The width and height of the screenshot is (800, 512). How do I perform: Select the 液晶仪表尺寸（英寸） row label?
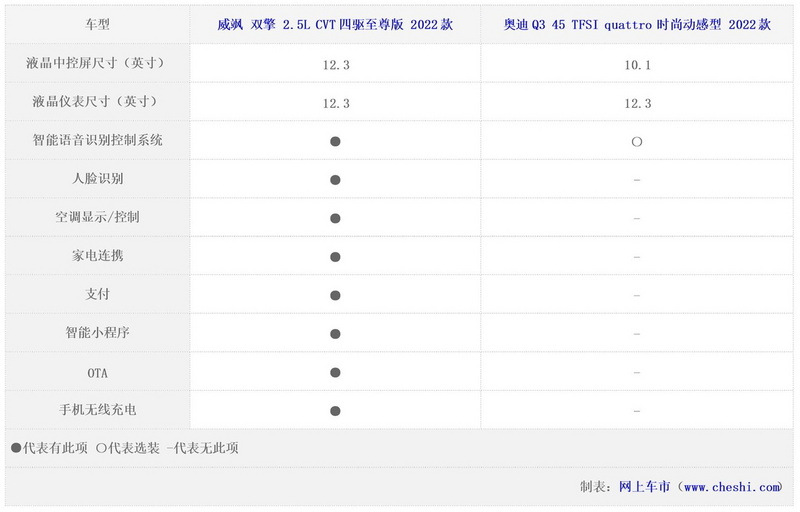click(97, 101)
